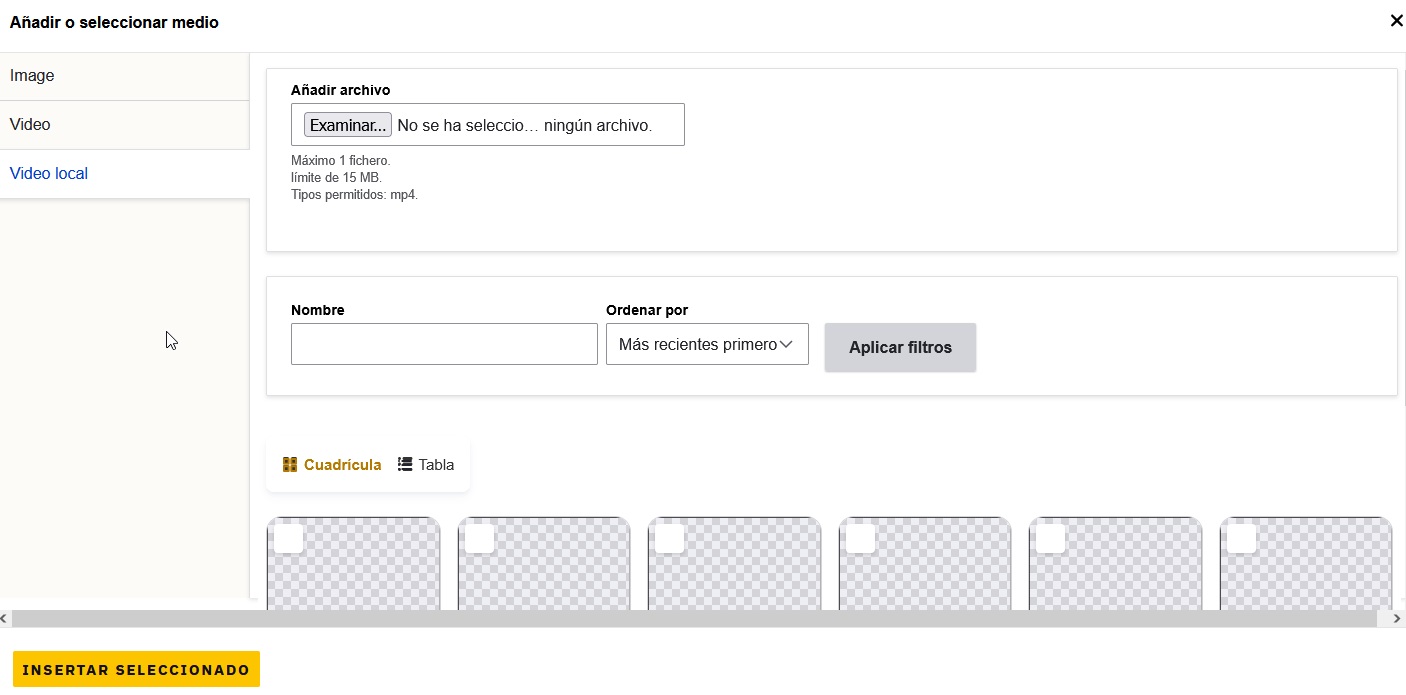The image size is (1406, 695).
Task: Toggle the fifth media thumbnail checkbox
Action: [x=1051, y=539]
